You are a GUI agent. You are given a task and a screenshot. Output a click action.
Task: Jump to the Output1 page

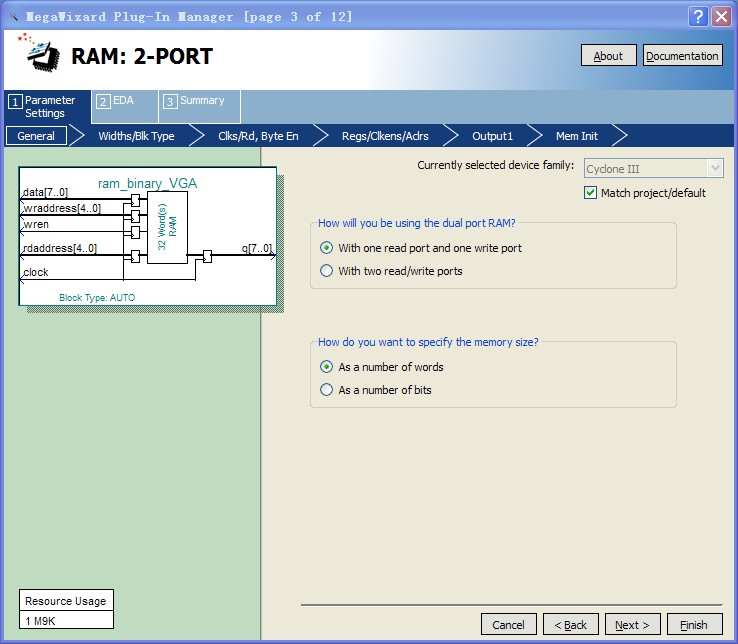point(492,136)
